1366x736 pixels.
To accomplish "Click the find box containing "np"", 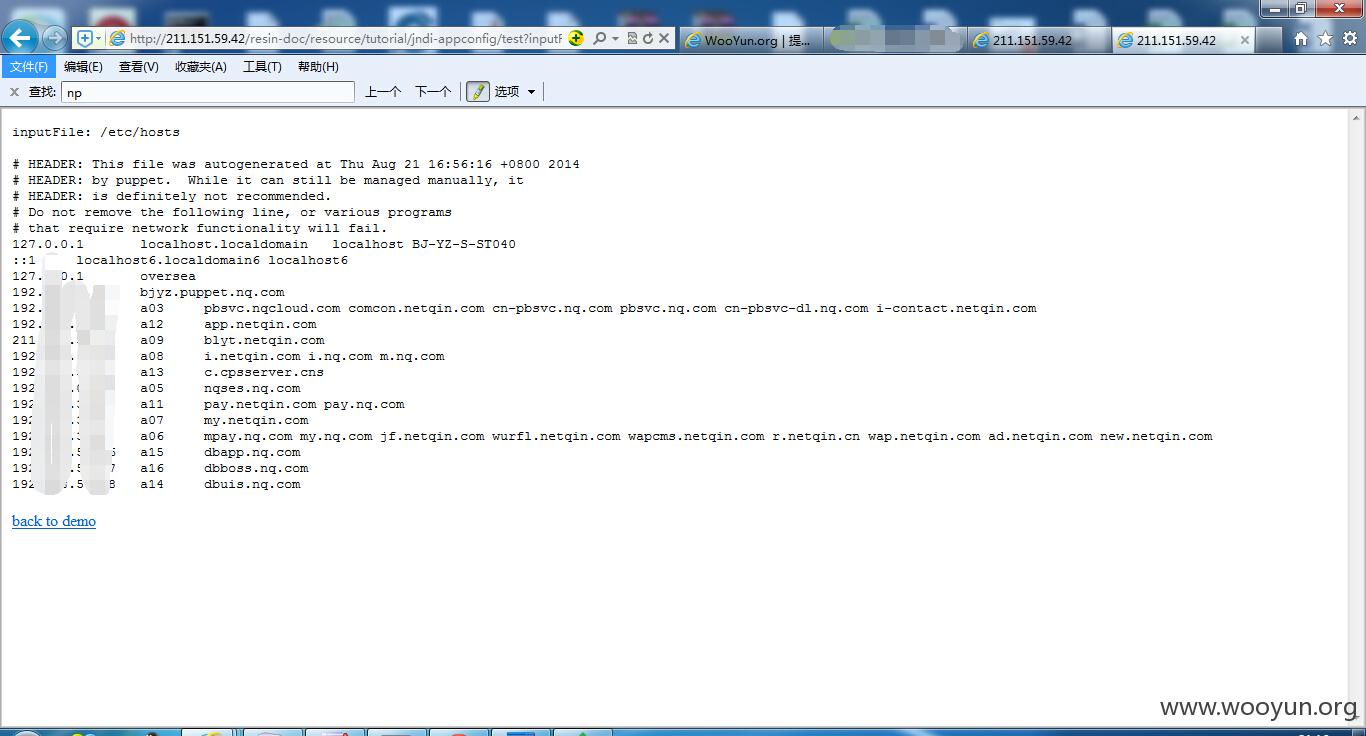I will coord(208,92).
